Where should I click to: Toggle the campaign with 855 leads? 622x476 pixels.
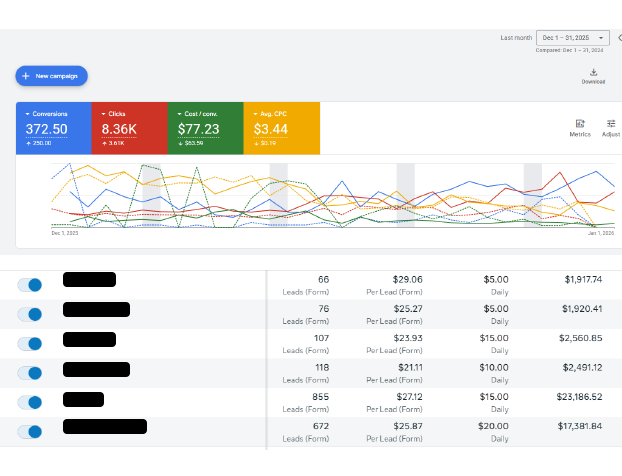[31, 402]
